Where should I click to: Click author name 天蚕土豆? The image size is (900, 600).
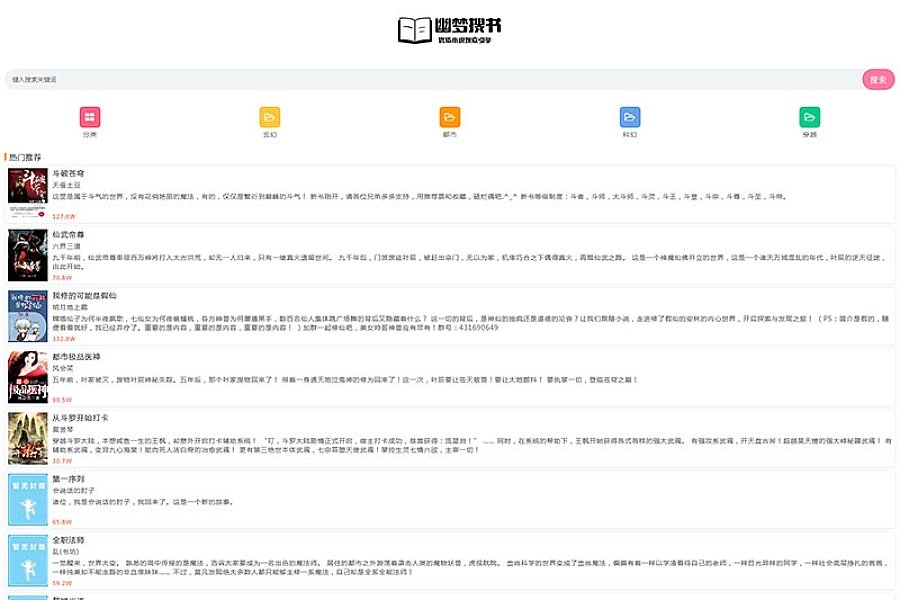[67, 185]
